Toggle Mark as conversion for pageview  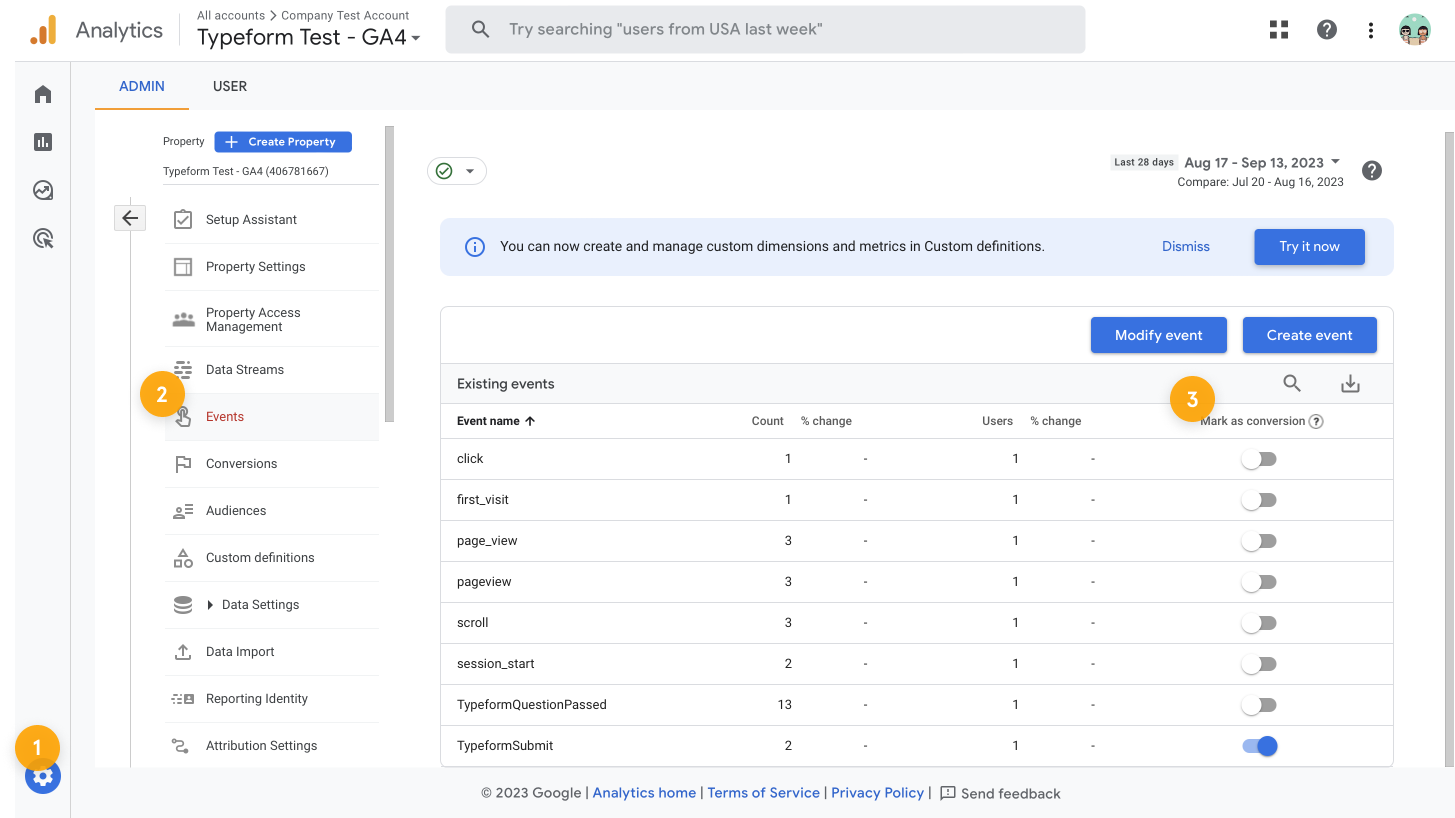[1259, 582]
